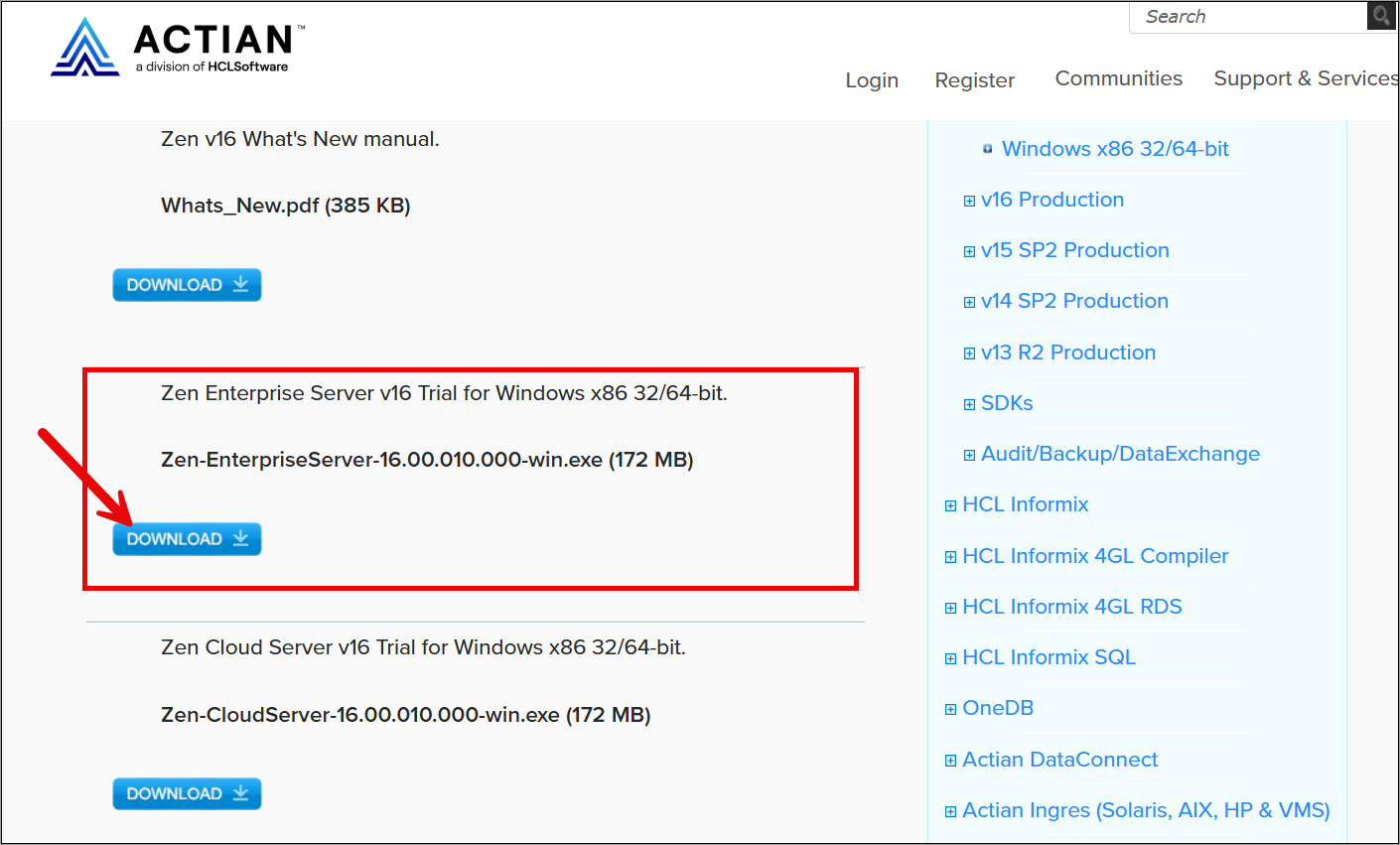This screenshot has height=845, width=1400.
Task: Open Support & Services menu
Action: [x=1306, y=78]
